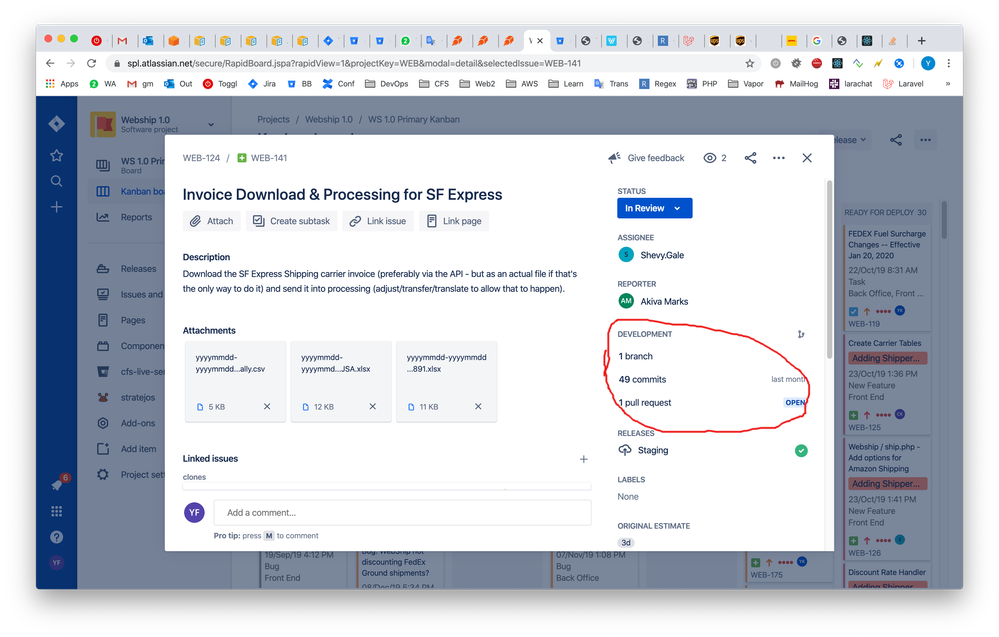This screenshot has height=637, width=999.
Task: Remove the 5 KB csv attachment
Action: 267,406
